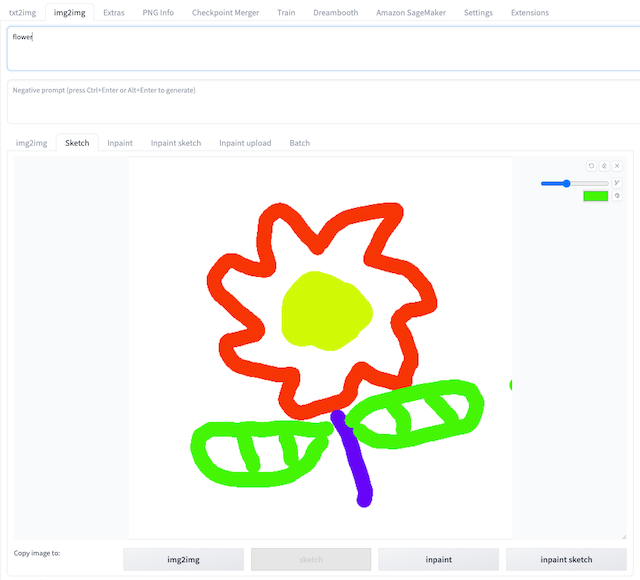Click the img2img copy image button

tap(183, 559)
